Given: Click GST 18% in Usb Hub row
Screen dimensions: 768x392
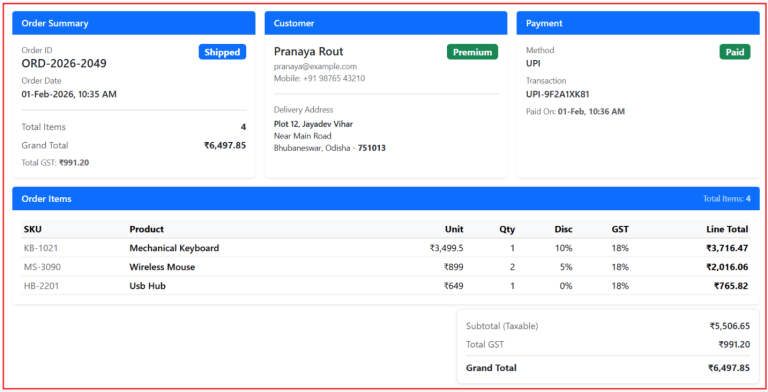Looking at the screenshot, I should [x=620, y=286].
